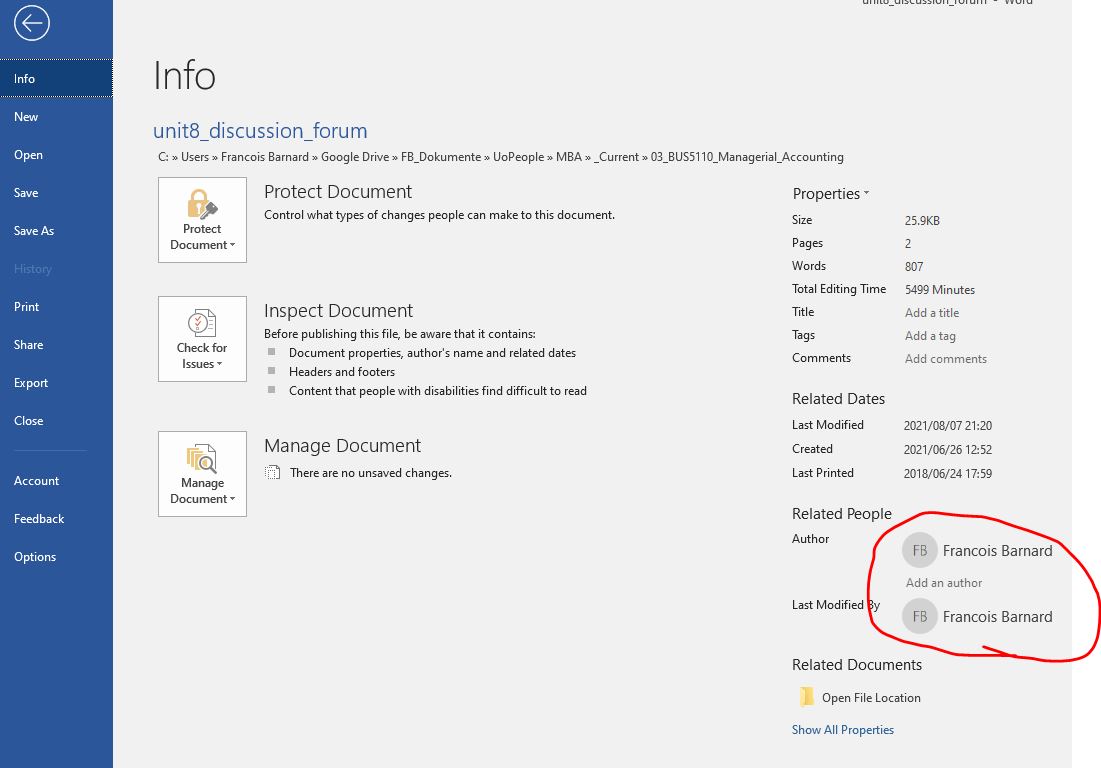The image size is (1101, 768).
Task: Click the Last Printed date 2018/06/24 17:59
Action: tap(947, 473)
